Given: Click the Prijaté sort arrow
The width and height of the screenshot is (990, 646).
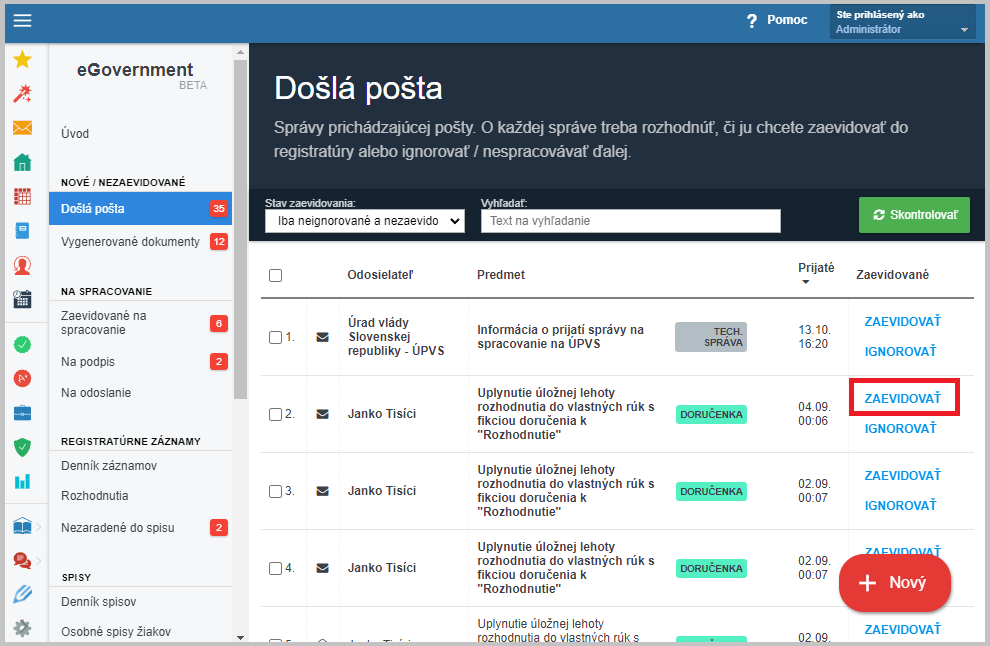Looking at the screenshot, I should [x=806, y=282].
